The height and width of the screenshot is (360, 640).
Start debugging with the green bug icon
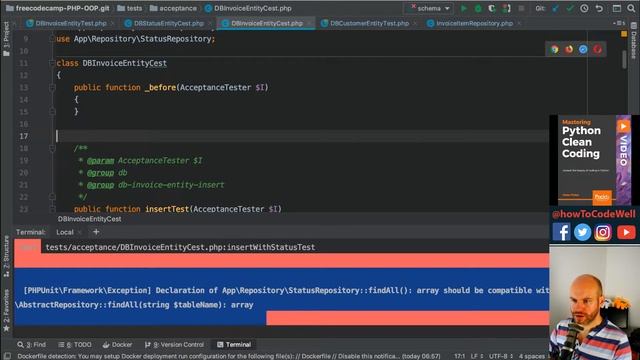[x=478, y=8]
